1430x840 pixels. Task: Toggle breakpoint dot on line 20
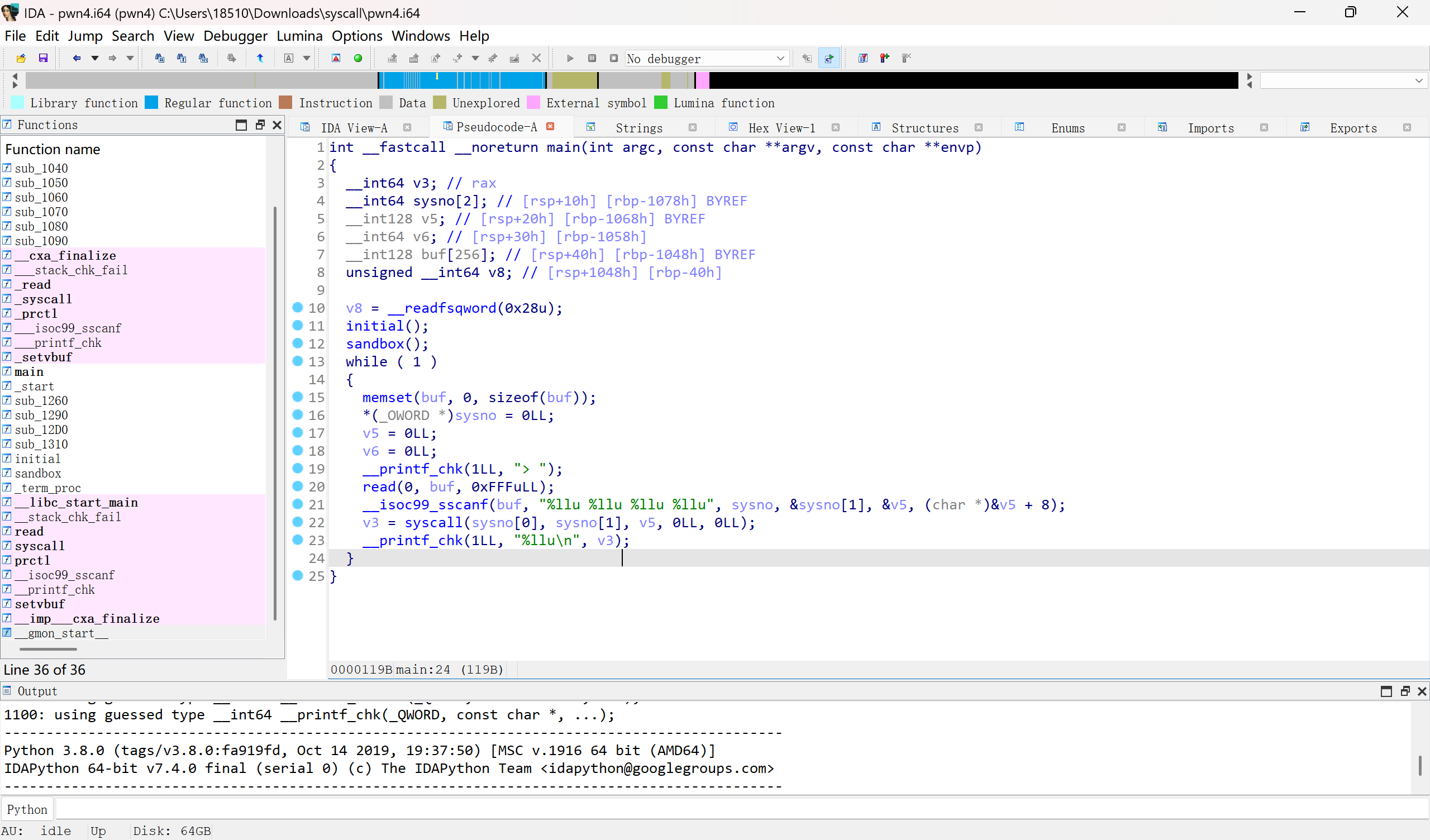(297, 486)
